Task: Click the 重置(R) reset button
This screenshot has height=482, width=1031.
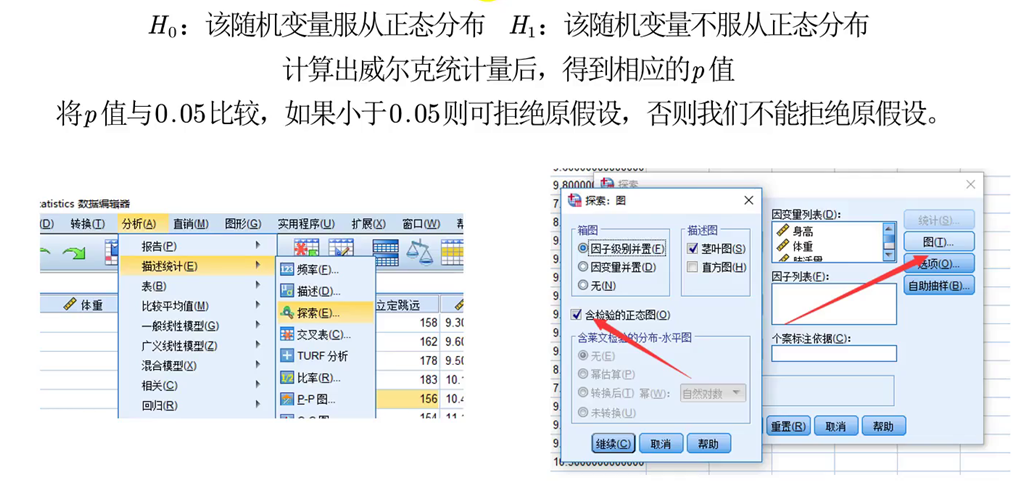Action: coord(788,425)
